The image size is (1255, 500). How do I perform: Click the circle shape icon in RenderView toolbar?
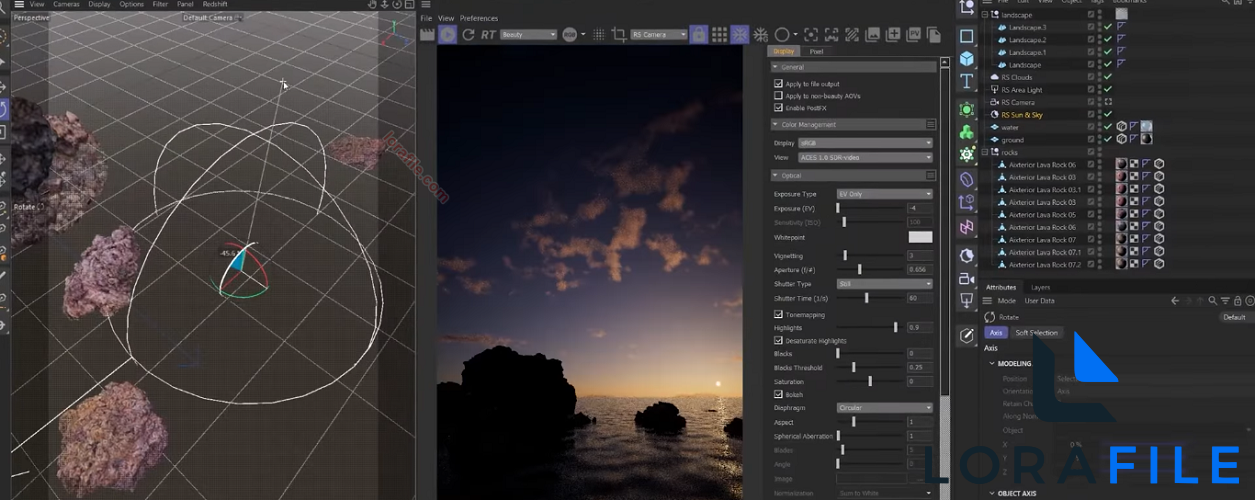[x=782, y=35]
